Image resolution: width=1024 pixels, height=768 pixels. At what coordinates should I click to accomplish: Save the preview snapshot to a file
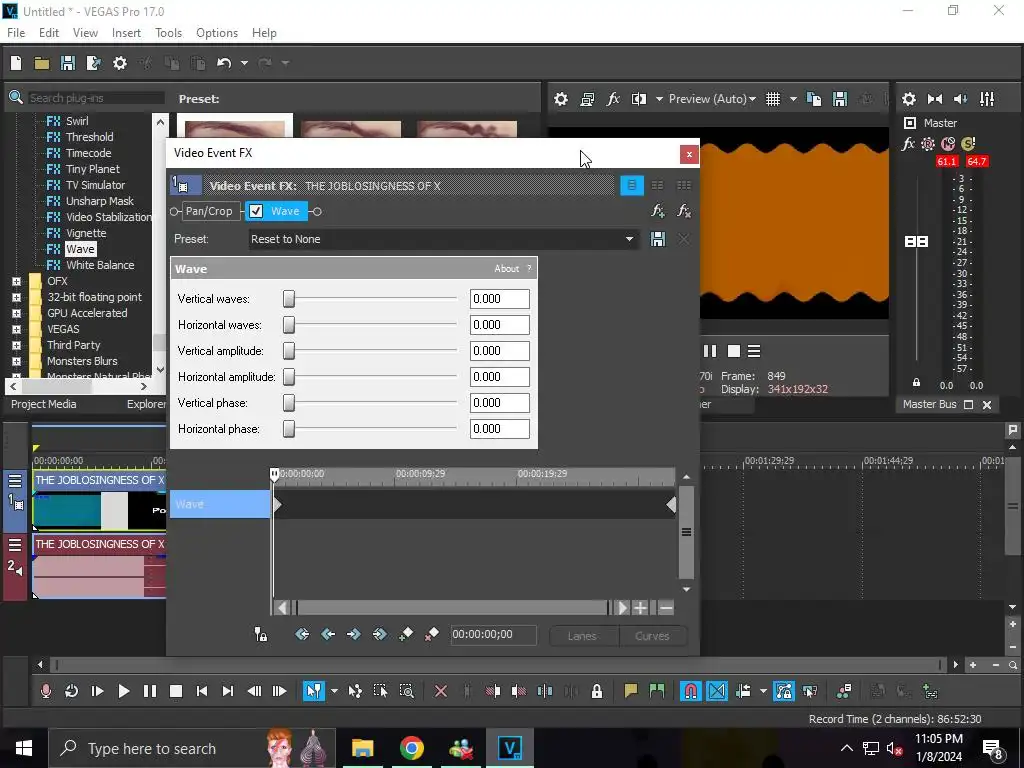[x=840, y=99]
